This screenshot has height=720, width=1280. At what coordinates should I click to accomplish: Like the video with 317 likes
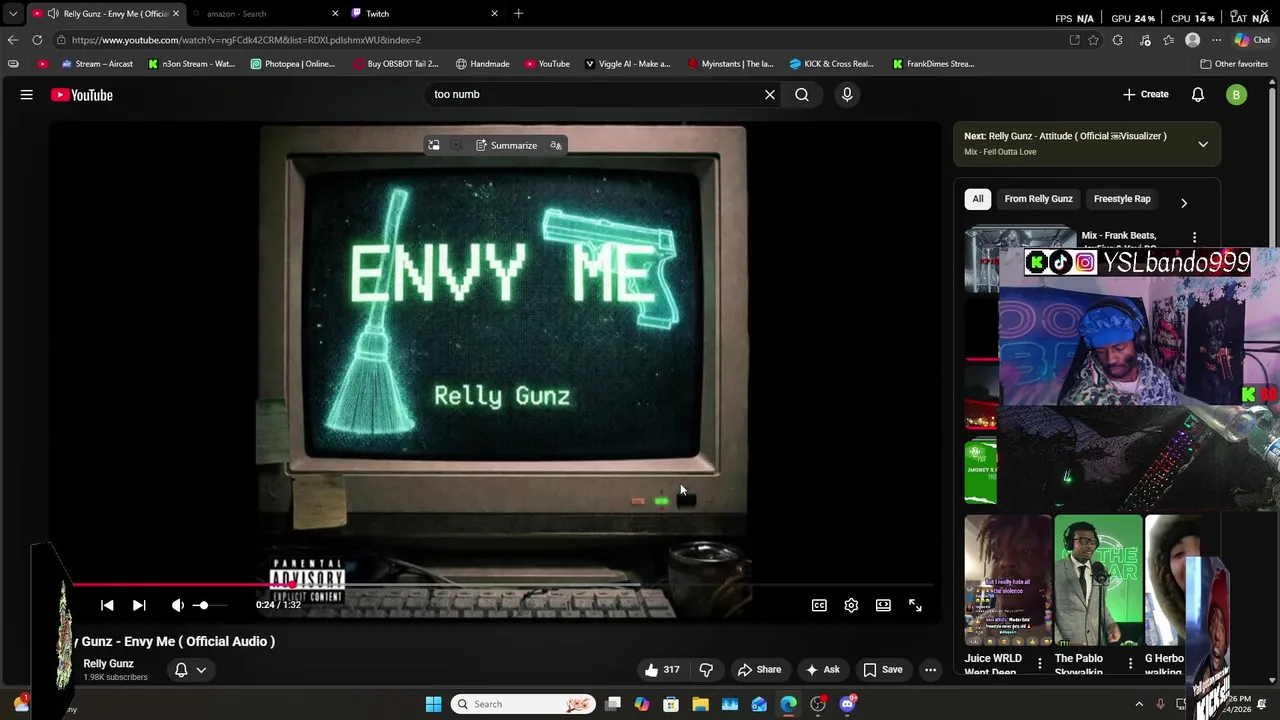click(x=662, y=670)
